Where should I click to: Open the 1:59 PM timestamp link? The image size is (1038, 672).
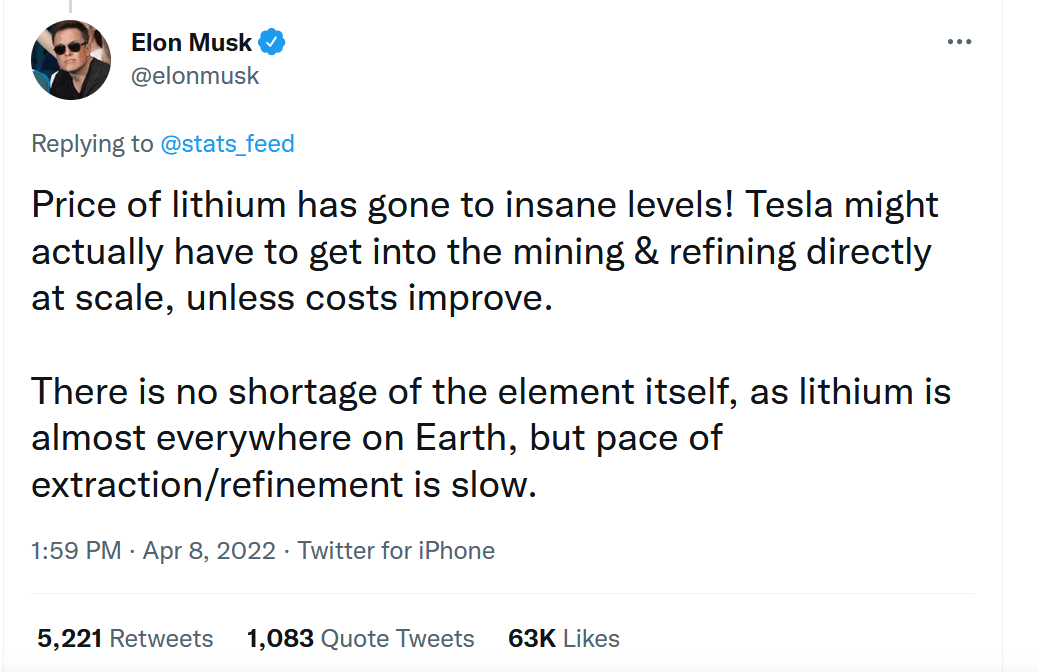pyautogui.click(x=76, y=551)
